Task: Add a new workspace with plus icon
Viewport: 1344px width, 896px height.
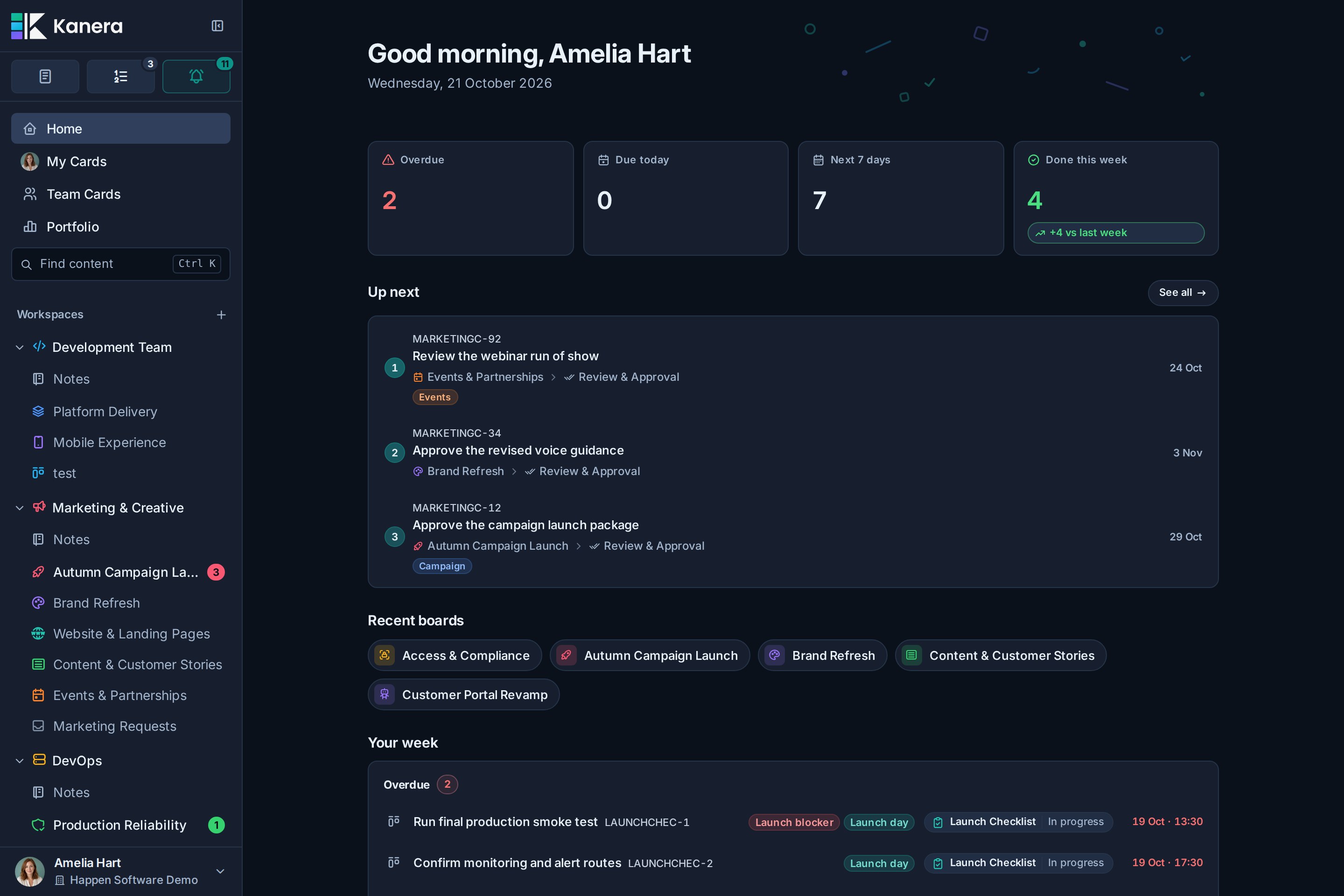Action: coord(221,315)
